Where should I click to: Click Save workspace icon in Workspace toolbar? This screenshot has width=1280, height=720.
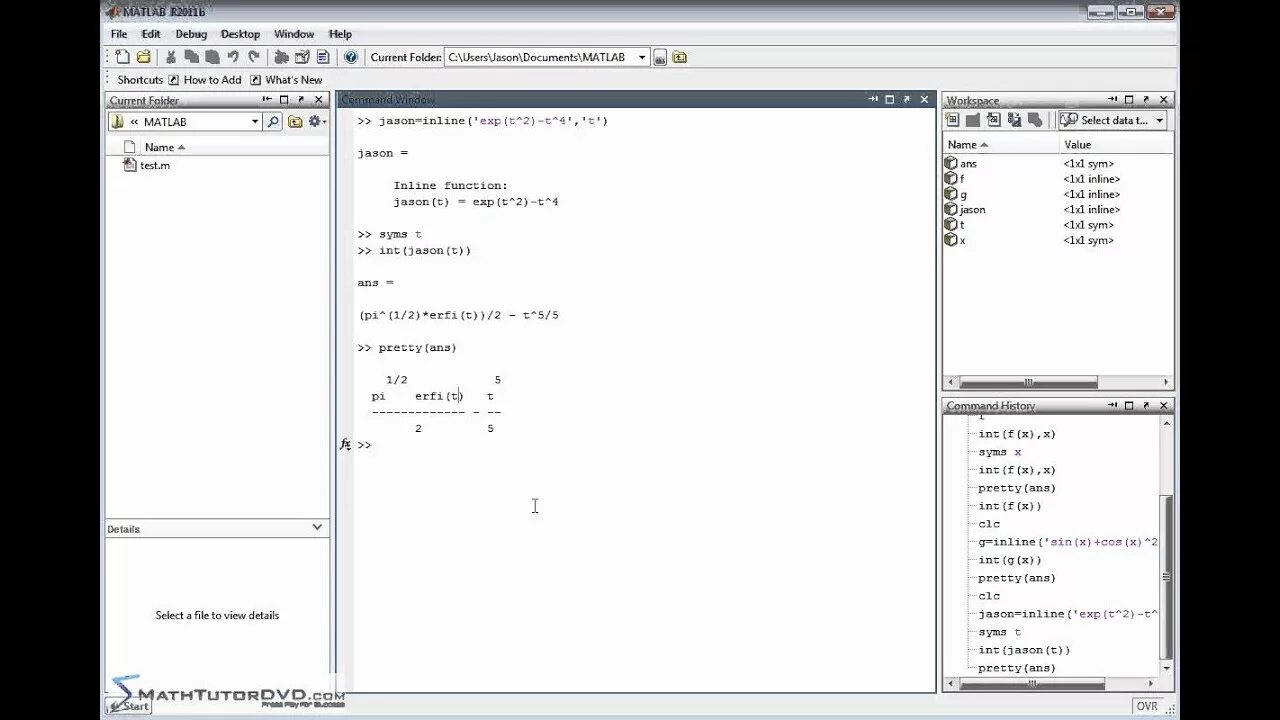click(x=1015, y=120)
